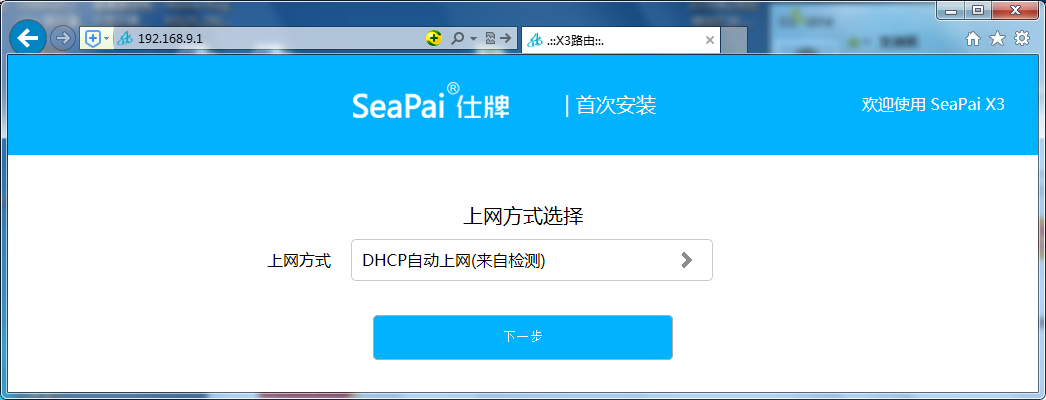Open browser tools gear menu
This screenshot has width=1046, height=400.
[1021, 39]
